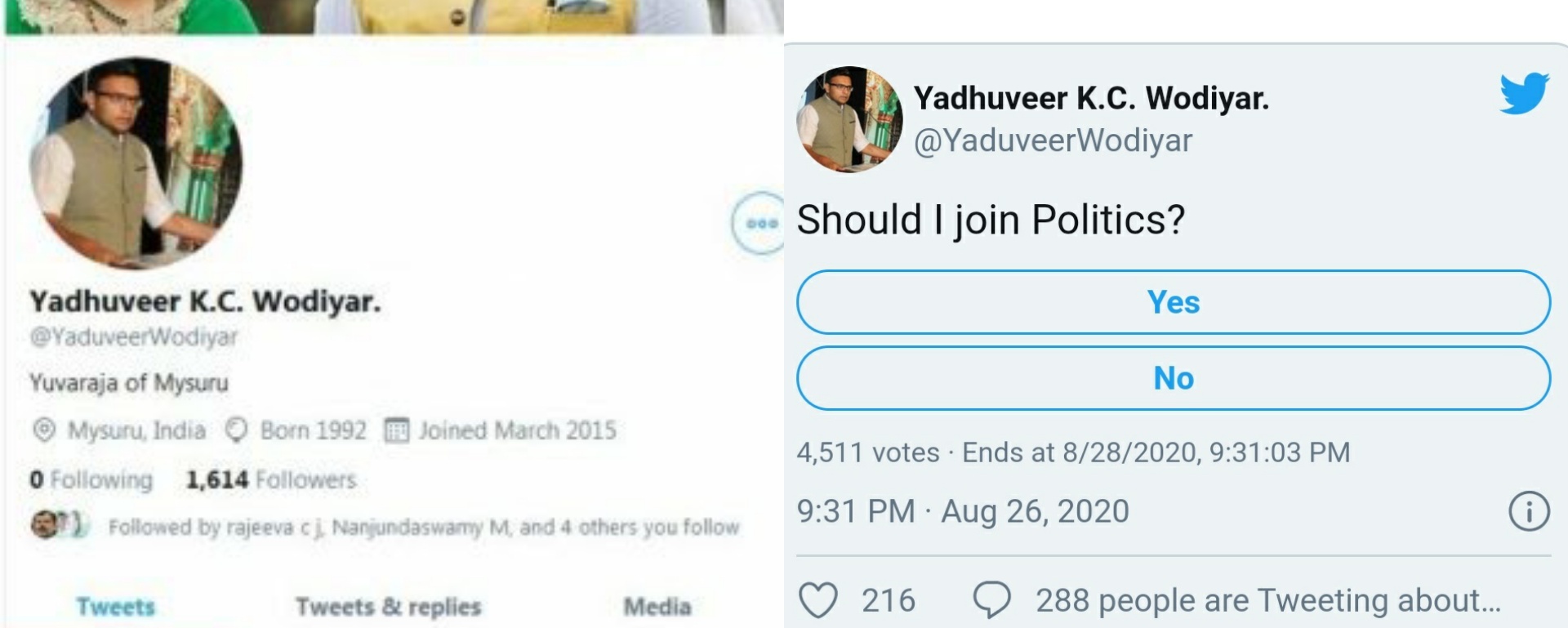The width and height of the screenshot is (1568, 628).
Task: Click the location pin icon near Mysuru
Action: point(44,430)
